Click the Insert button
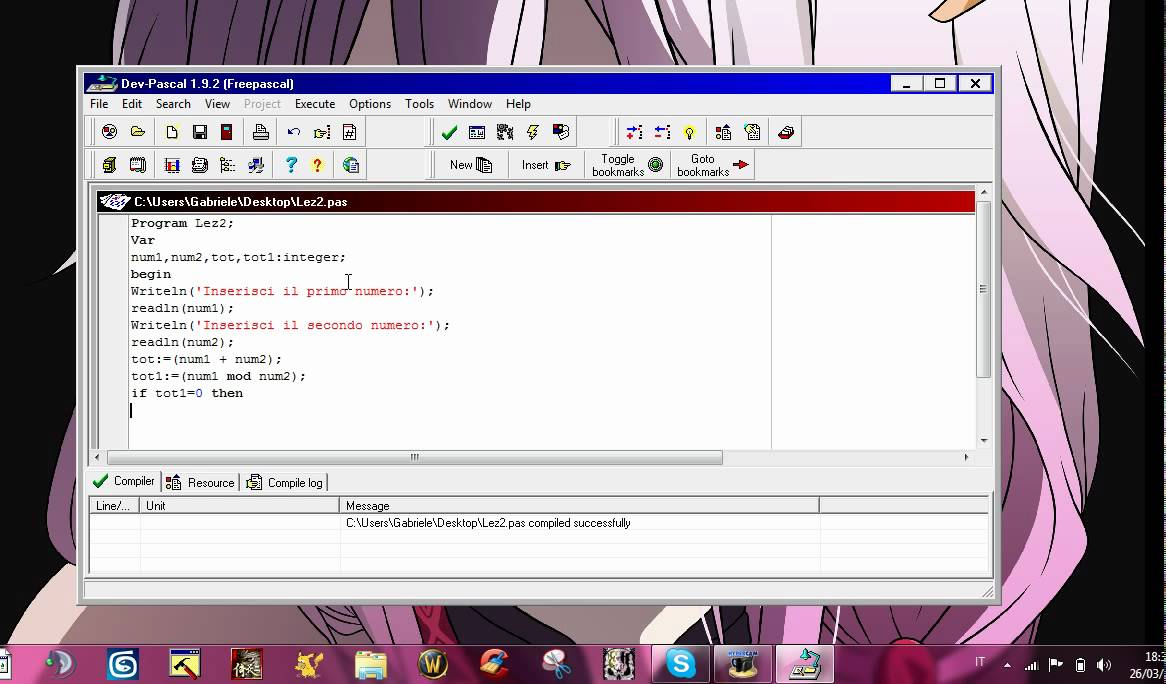Image resolution: width=1166 pixels, height=684 pixels. (x=546, y=165)
